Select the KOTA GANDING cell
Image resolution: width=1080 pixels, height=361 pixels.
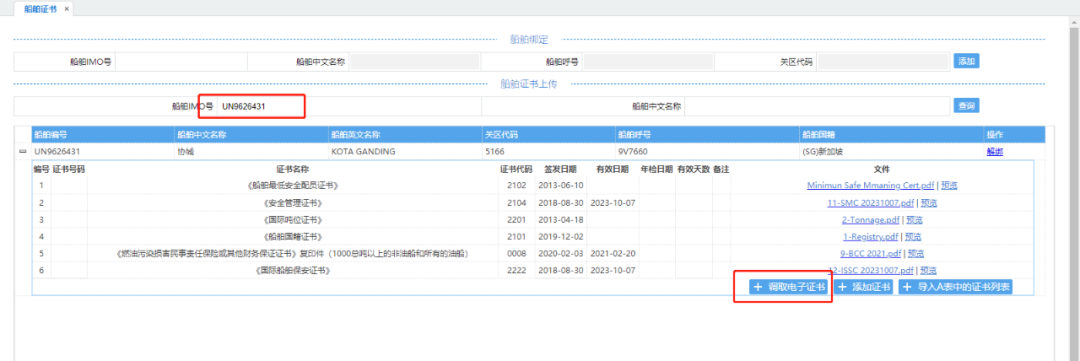405,152
